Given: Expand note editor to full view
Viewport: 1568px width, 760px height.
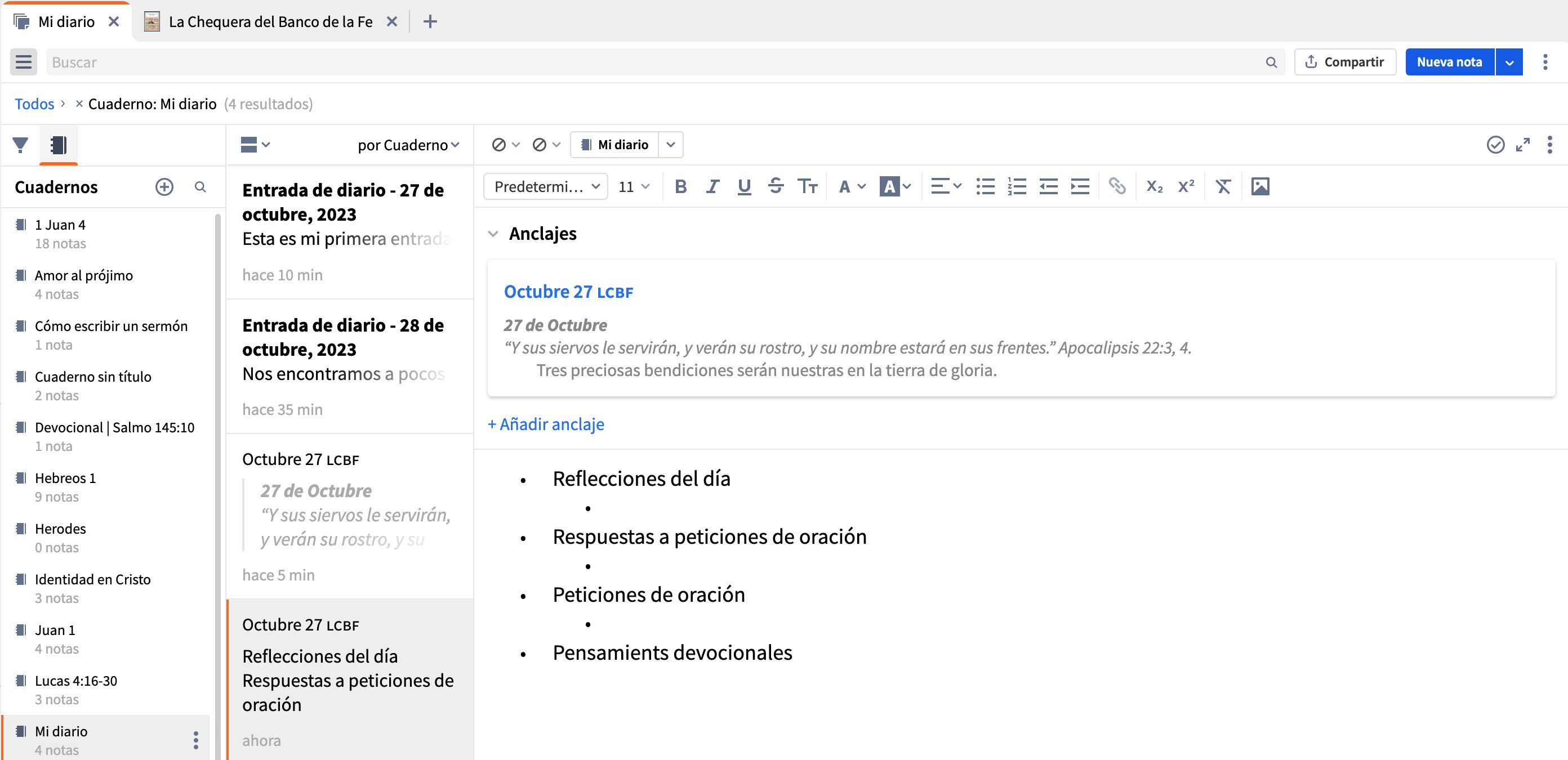Looking at the screenshot, I should click(1522, 145).
